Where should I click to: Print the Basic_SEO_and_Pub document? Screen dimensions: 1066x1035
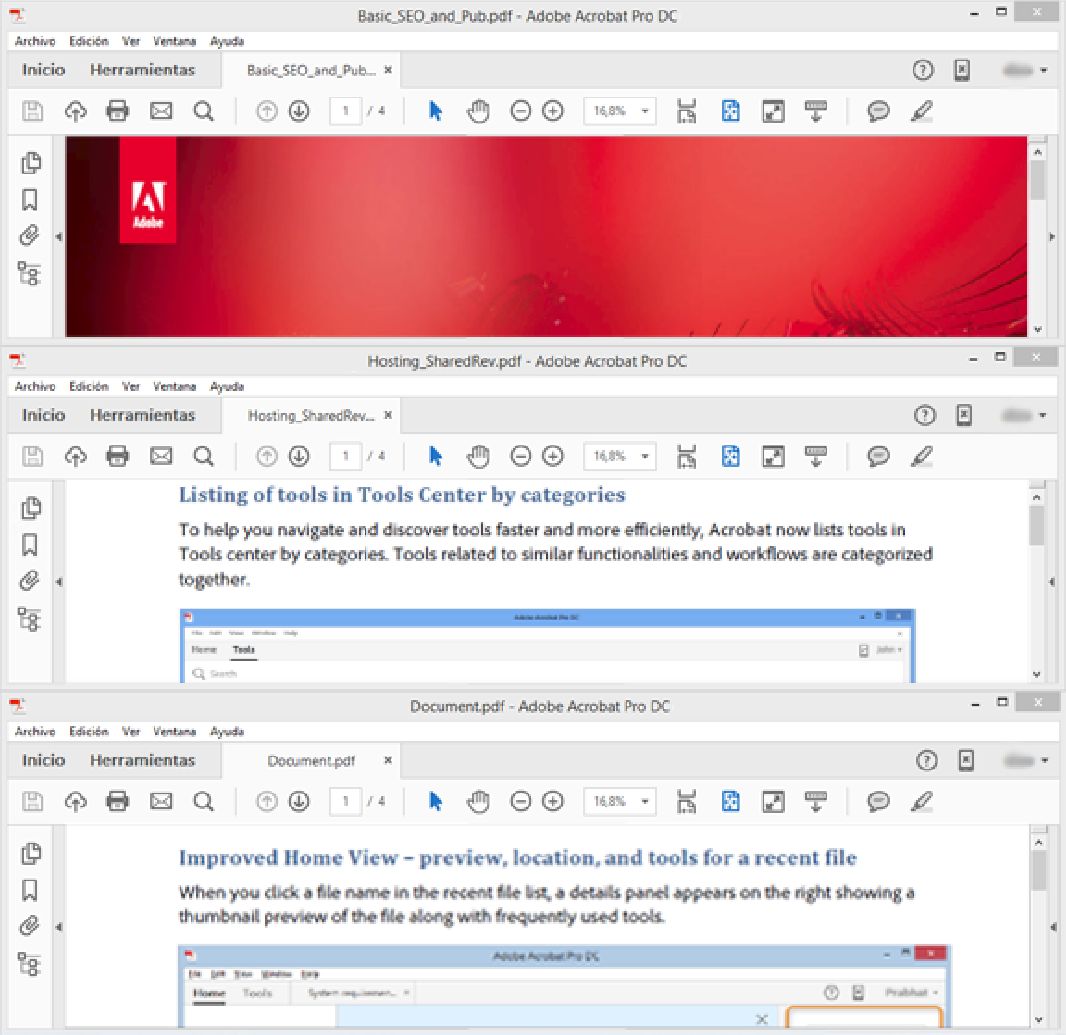pyautogui.click(x=118, y=111)
